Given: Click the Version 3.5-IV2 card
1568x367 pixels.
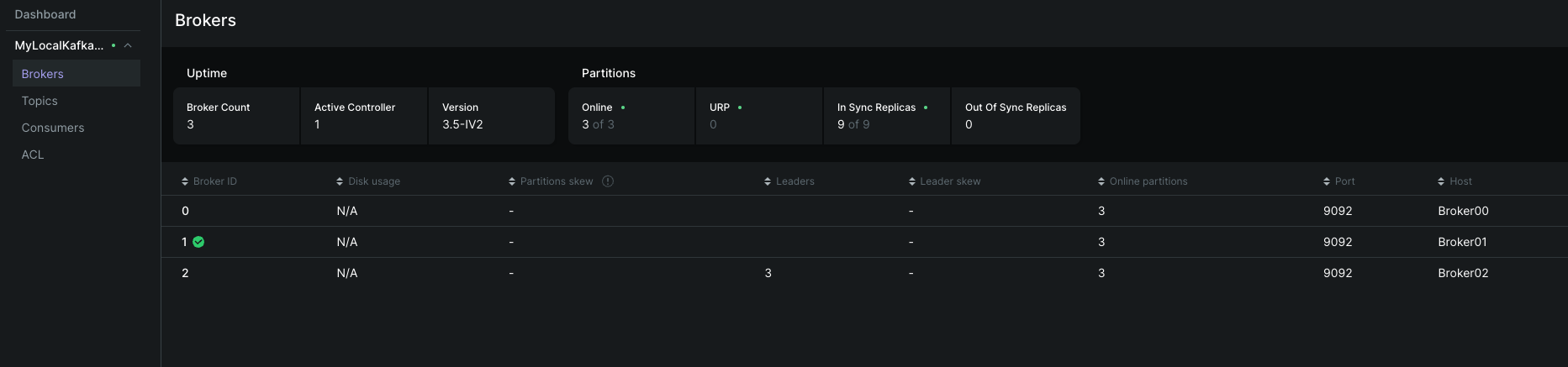Looking at the screenshot, I should [492, 116].
